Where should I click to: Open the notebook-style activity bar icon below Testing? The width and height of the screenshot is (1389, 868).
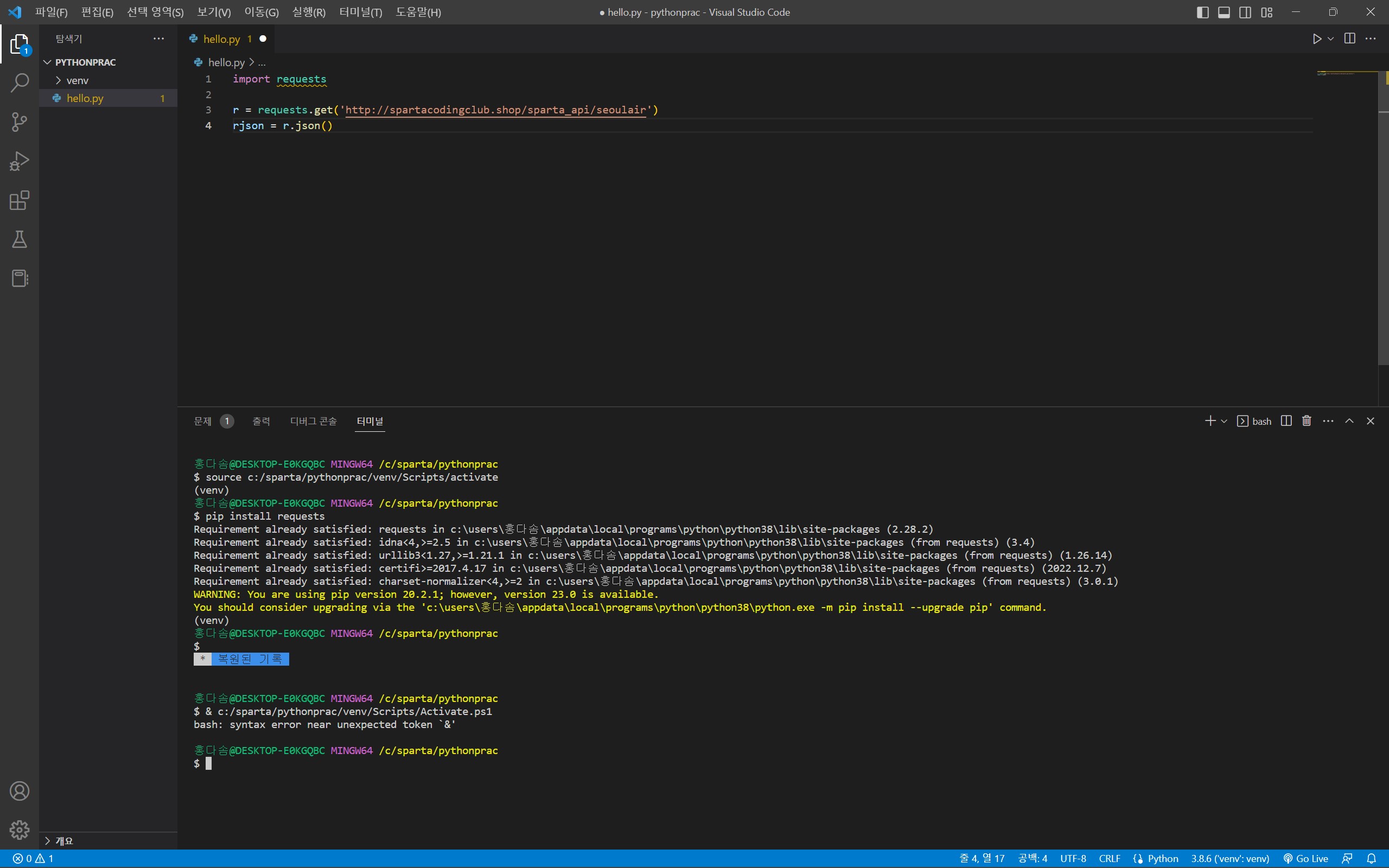[20, 278]
